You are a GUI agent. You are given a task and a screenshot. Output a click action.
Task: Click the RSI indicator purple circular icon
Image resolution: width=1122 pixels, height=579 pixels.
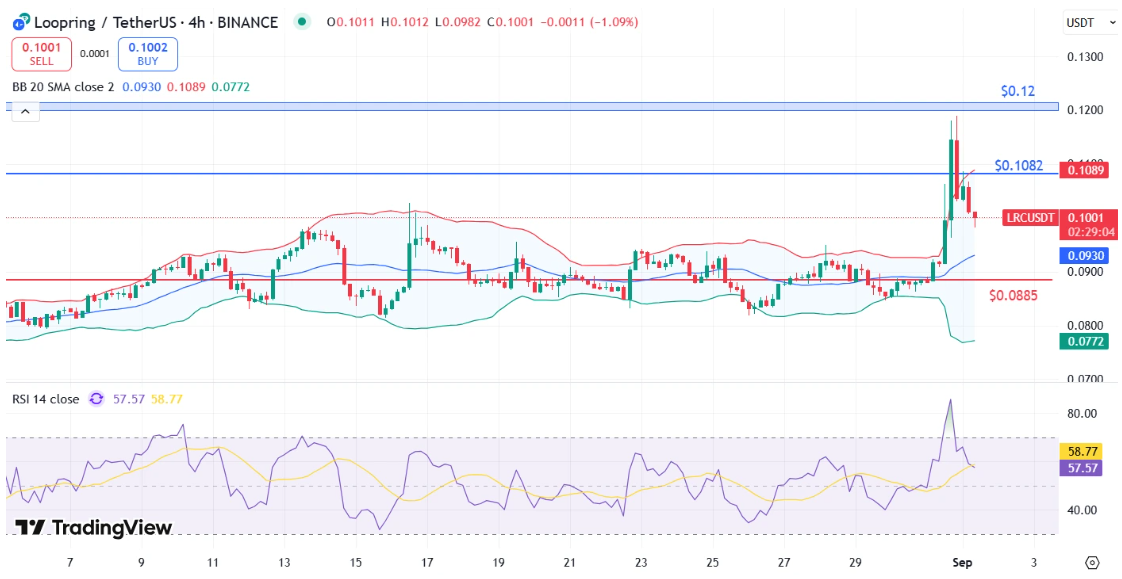point(97,399)
